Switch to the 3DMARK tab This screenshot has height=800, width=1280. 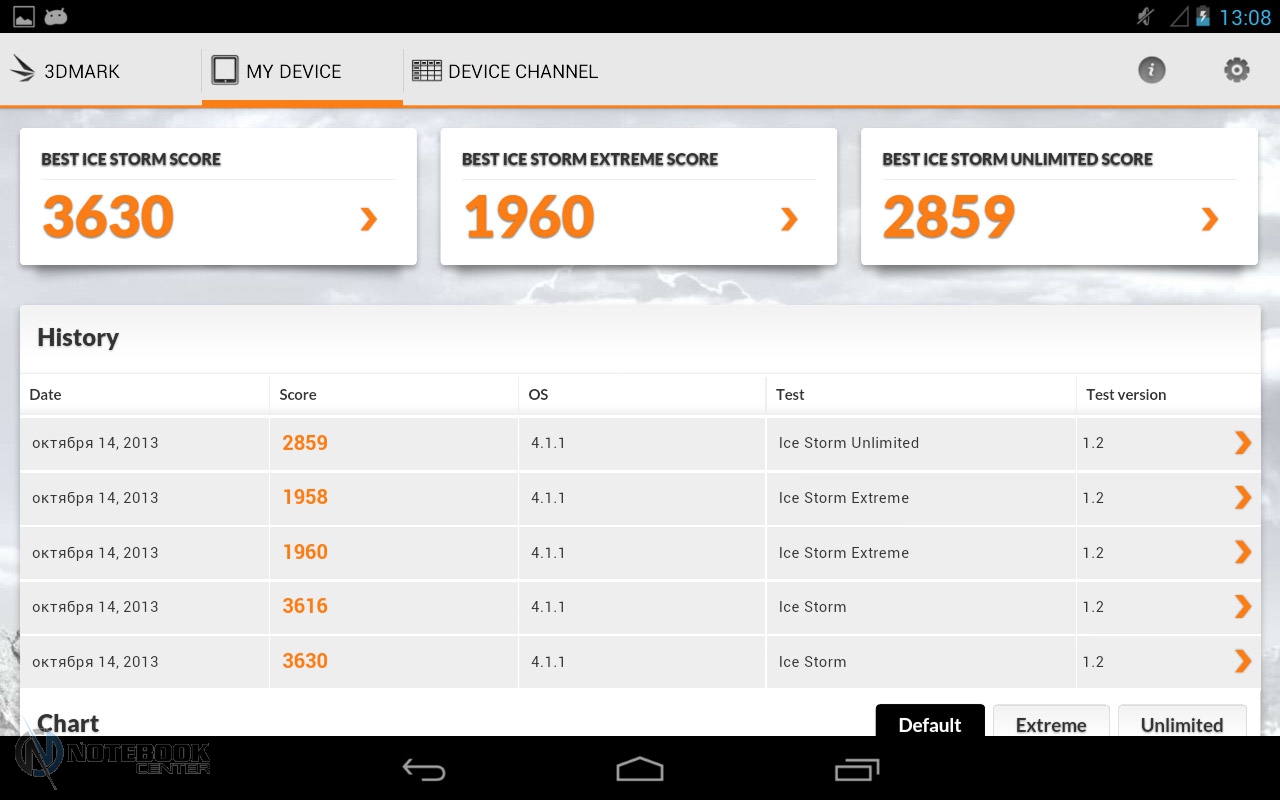[66, 71]
